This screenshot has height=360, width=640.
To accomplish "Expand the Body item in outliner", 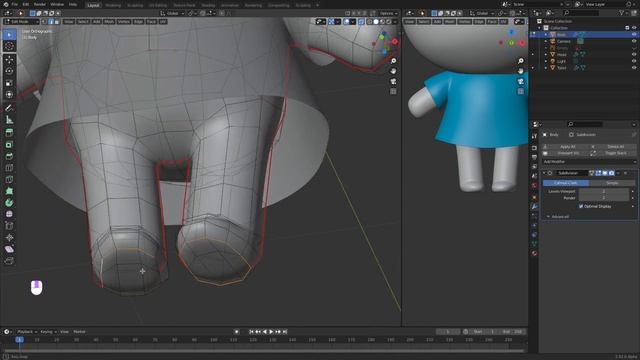I will pos(546,35).
